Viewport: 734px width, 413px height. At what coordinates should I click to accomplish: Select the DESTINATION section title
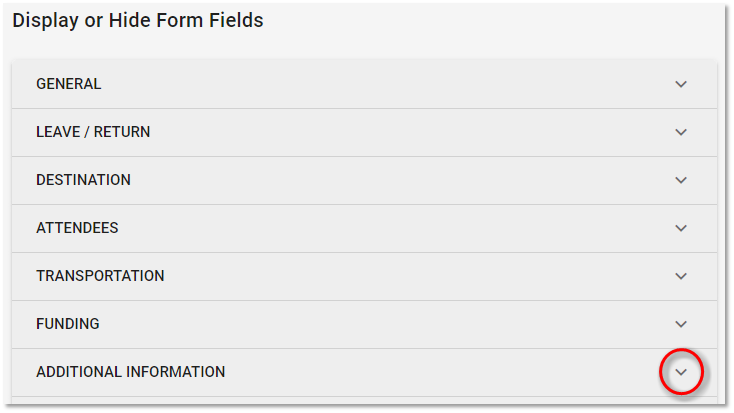pos(83,180)
